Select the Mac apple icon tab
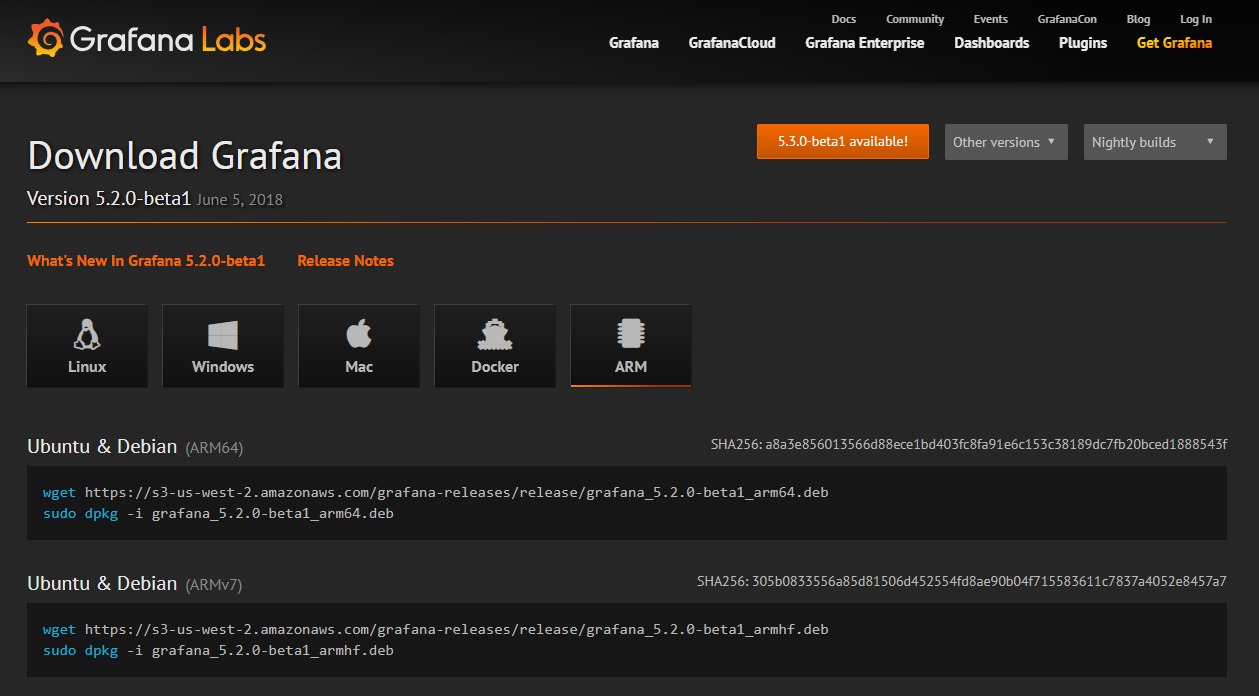 click(x=359, y=346)
